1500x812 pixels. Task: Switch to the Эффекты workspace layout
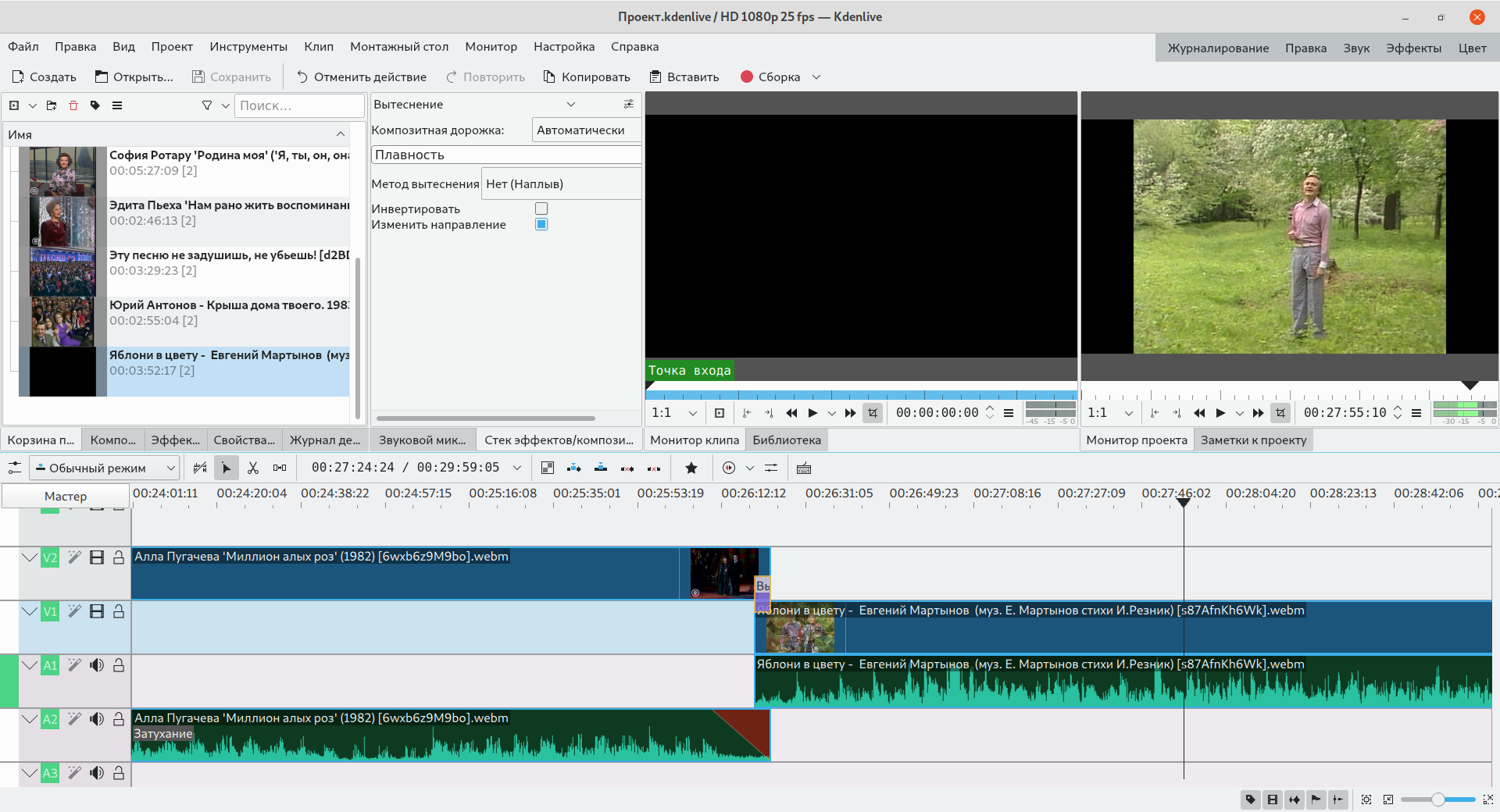(1413, 48)
